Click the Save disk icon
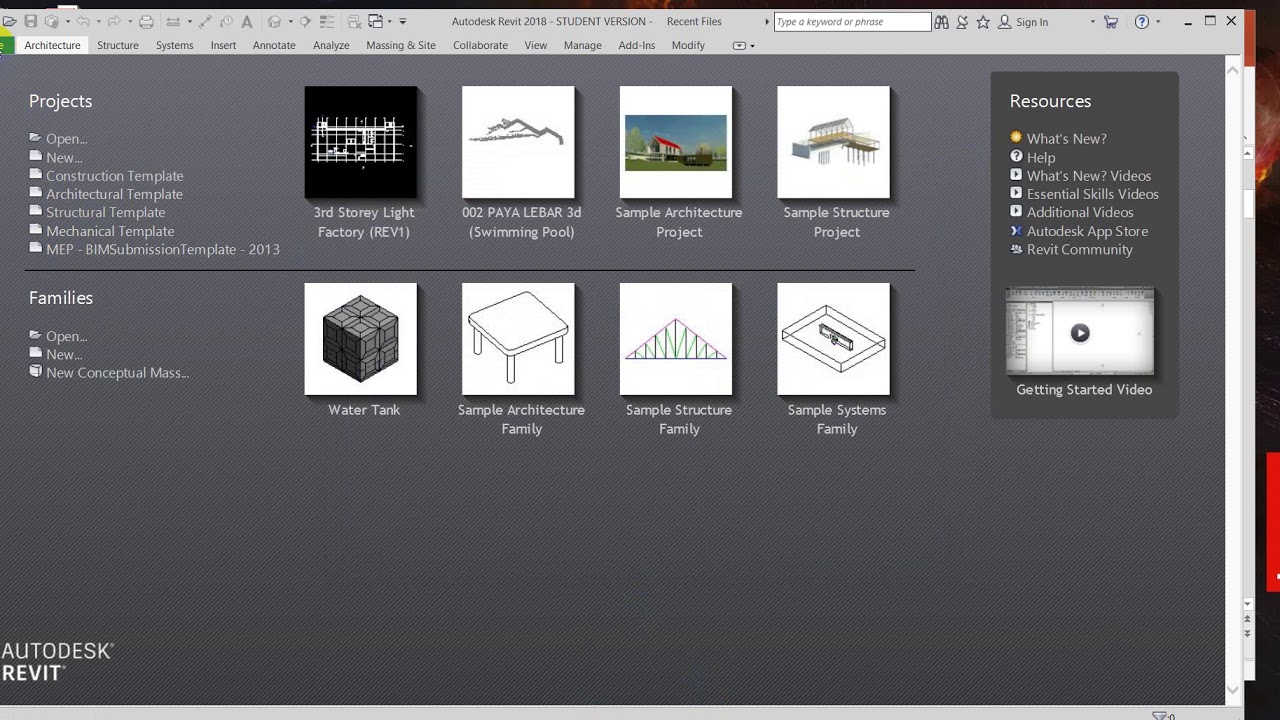 point(31,21)
